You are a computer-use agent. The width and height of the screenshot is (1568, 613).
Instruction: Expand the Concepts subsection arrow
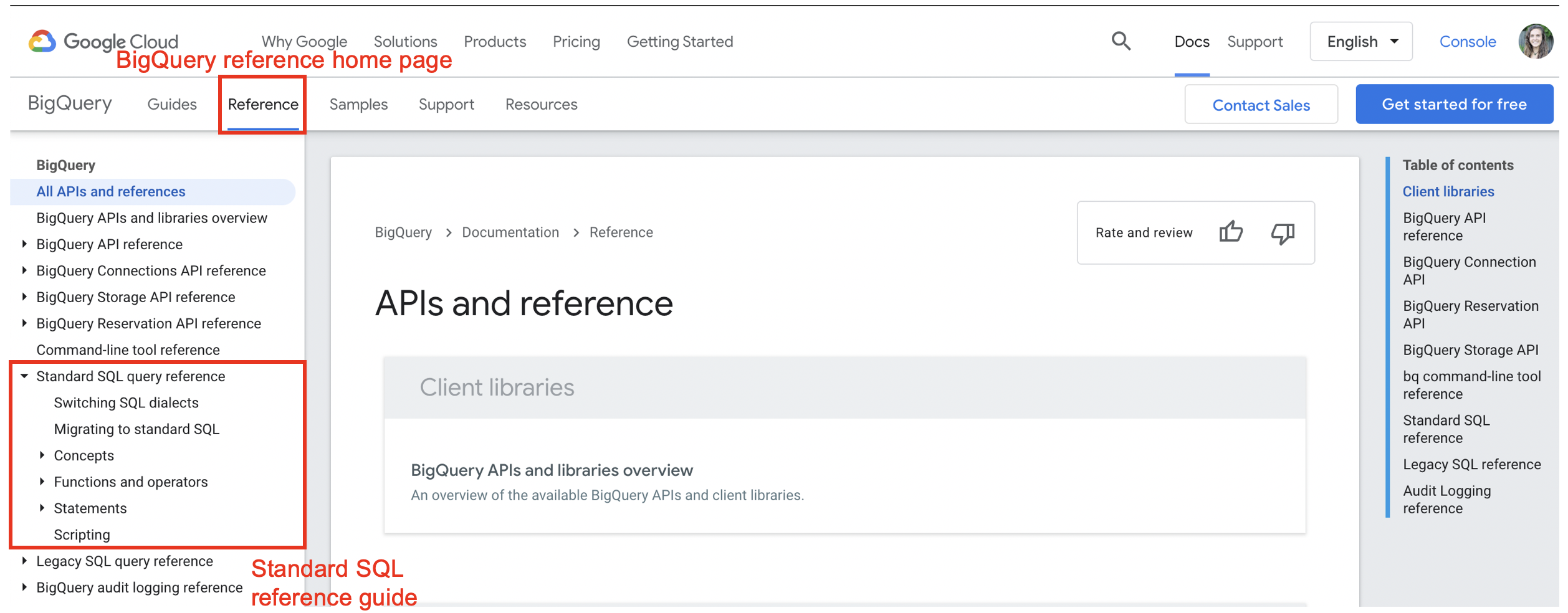(42, 455)
